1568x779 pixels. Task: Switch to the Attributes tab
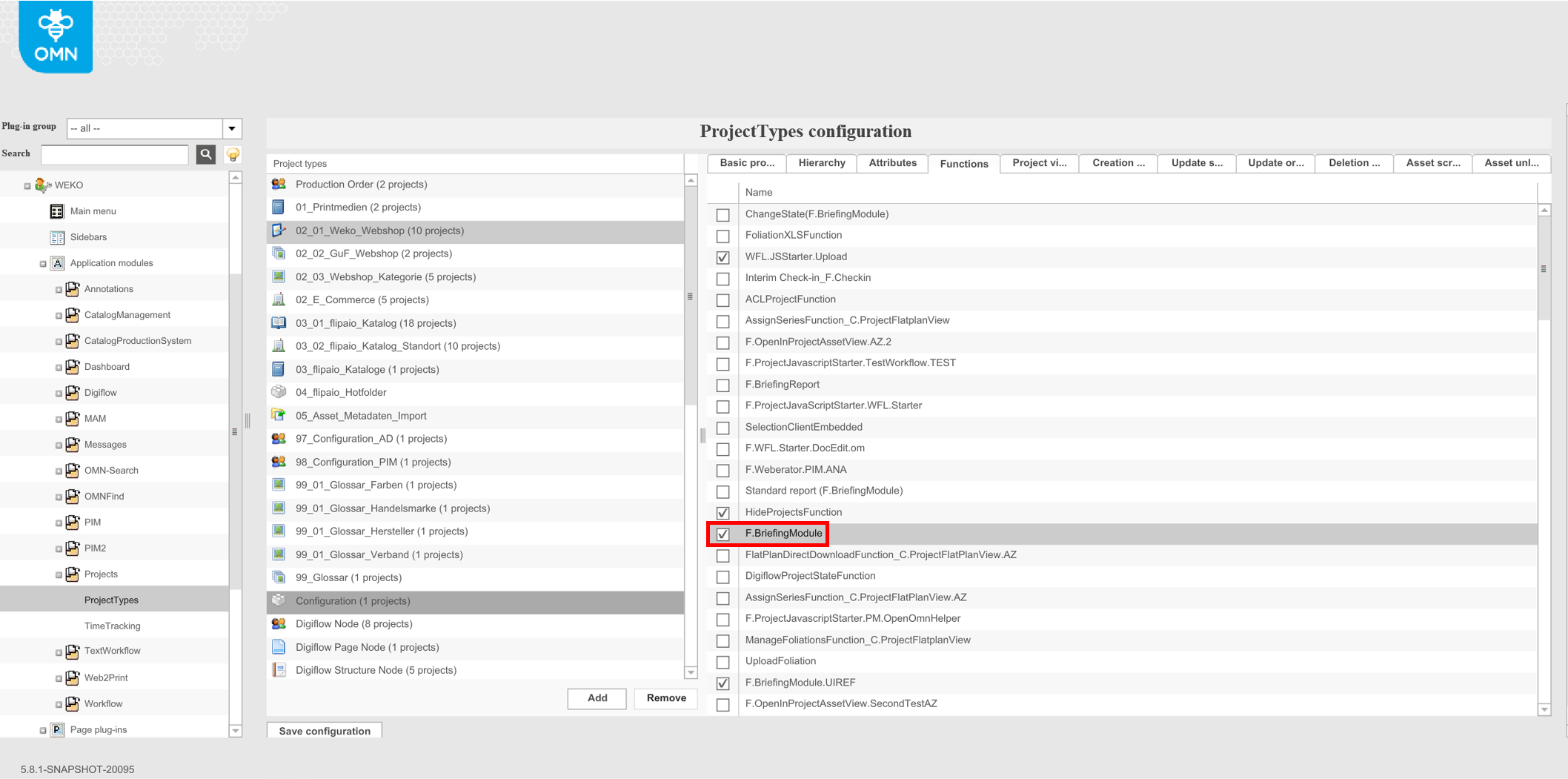tap(891, 163)
